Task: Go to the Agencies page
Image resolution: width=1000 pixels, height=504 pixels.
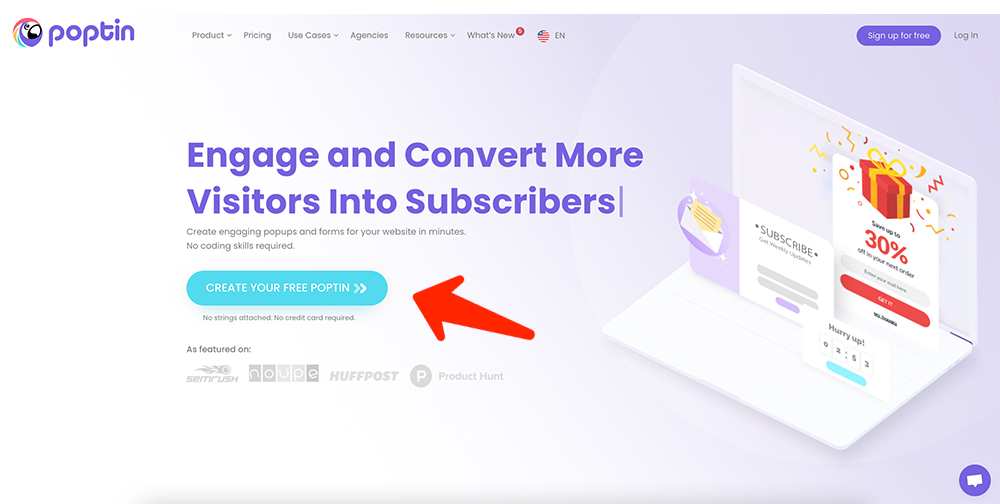Action: tap(369, 36)
